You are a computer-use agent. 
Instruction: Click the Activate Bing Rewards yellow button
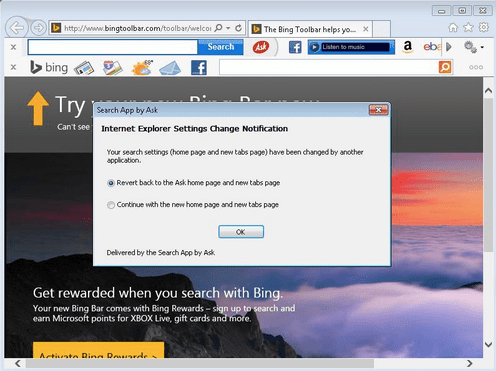(98, 350)
